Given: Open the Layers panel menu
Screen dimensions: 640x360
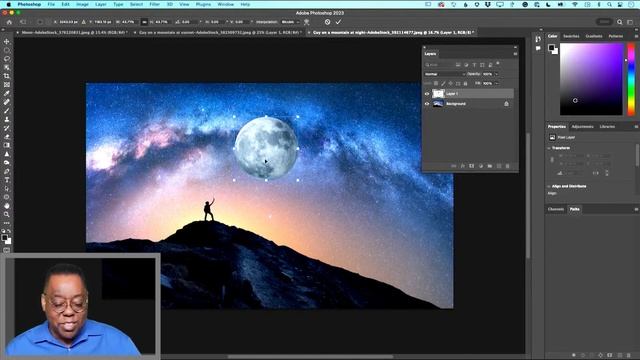Looking at the screenshot, I should pyautogui.click(x=515, y=53).
